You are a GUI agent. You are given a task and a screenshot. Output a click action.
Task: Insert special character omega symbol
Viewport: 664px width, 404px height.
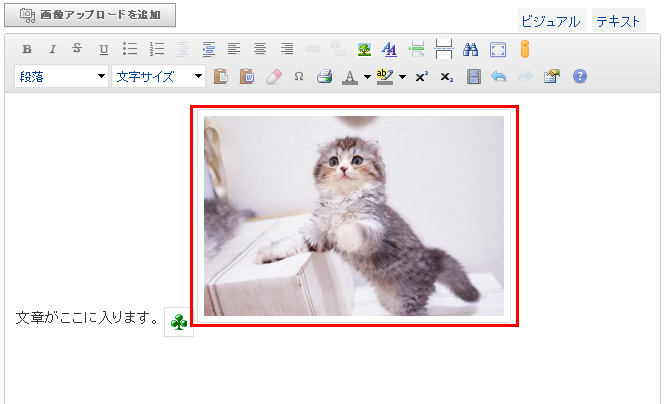click(299, 77)
